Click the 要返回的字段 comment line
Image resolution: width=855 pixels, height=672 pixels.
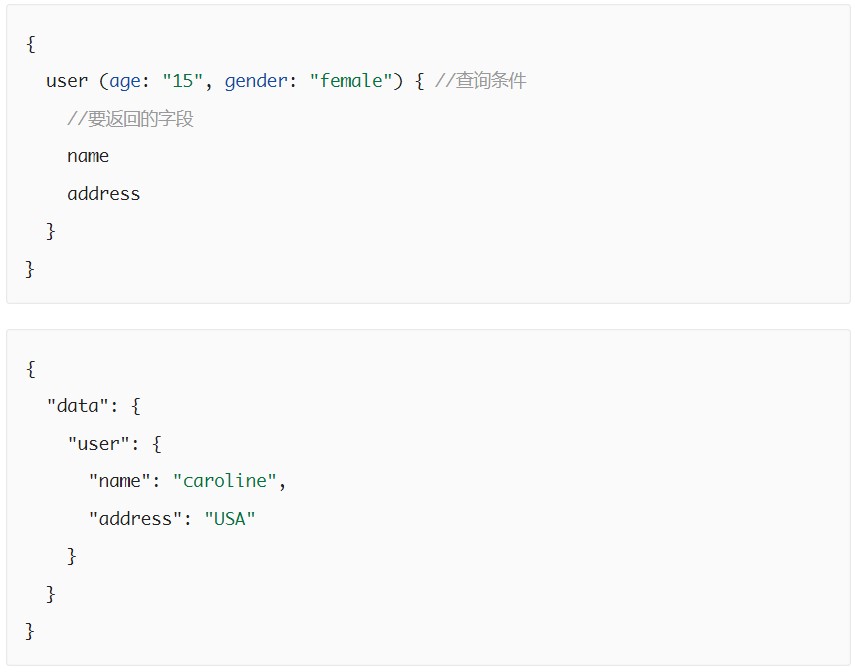pyautogui.click(x=130, y=119)
